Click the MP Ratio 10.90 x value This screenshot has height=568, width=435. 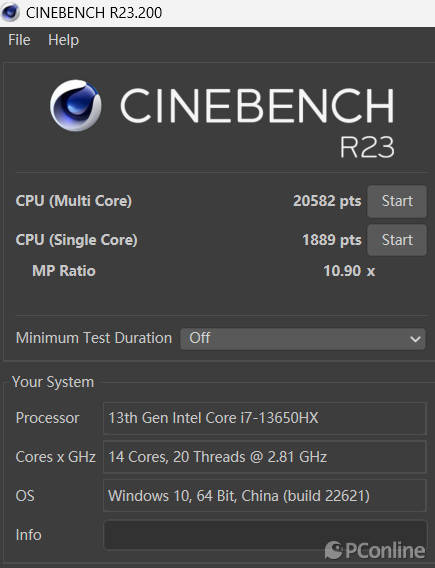point(349,271)
